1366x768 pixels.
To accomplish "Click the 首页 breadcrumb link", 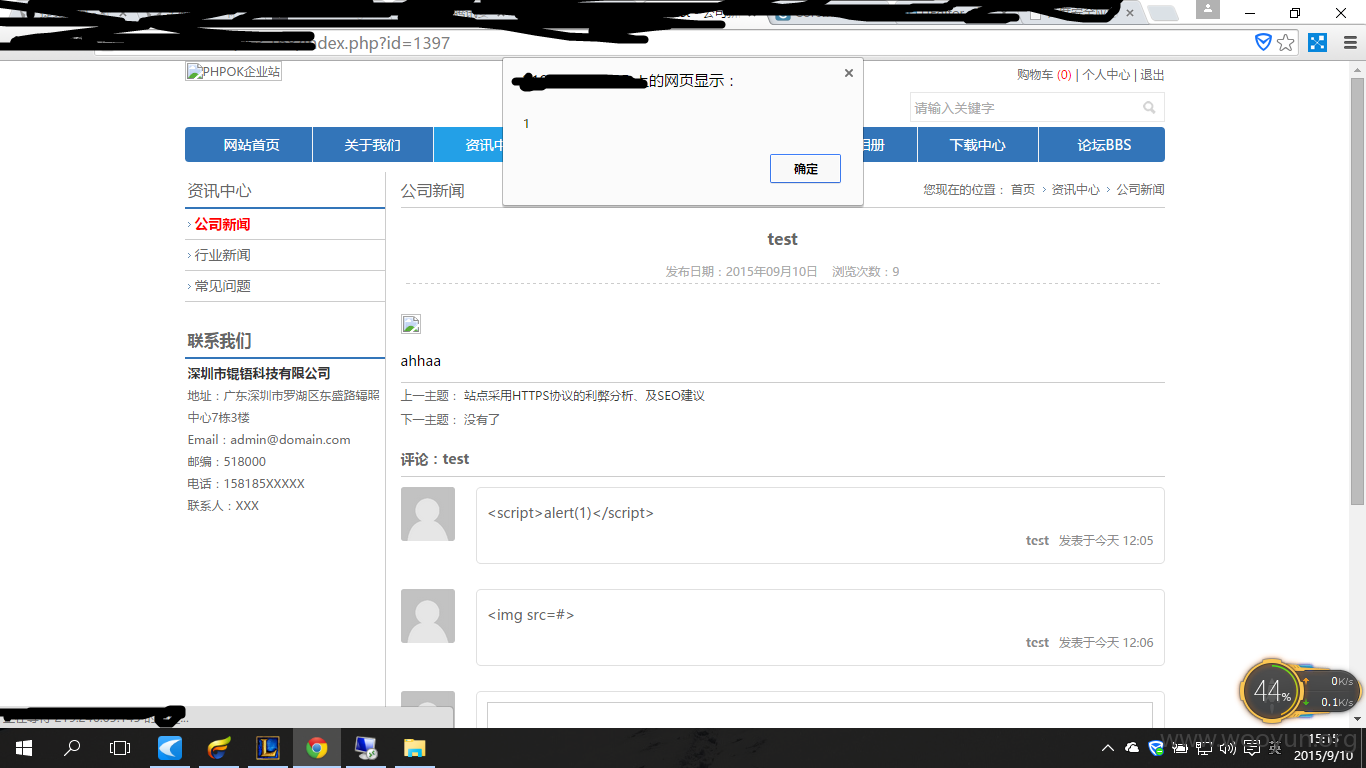I will pyautogui.click(x=1023, y=190).
